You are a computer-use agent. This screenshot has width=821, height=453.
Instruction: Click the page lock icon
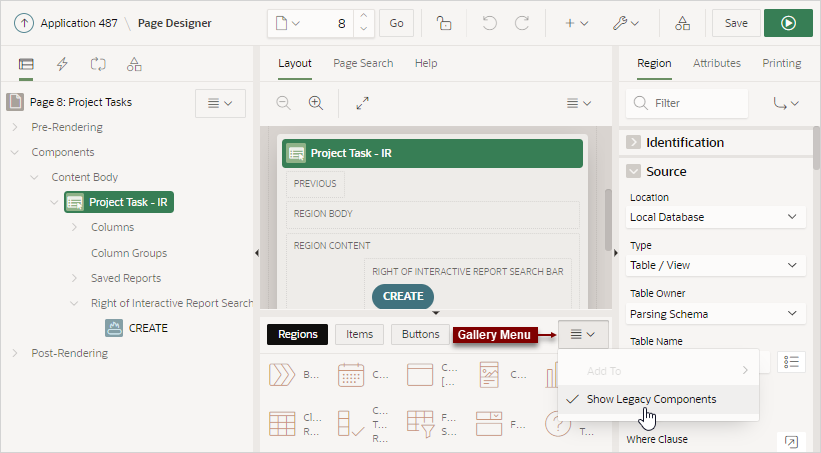pos(444,23)
